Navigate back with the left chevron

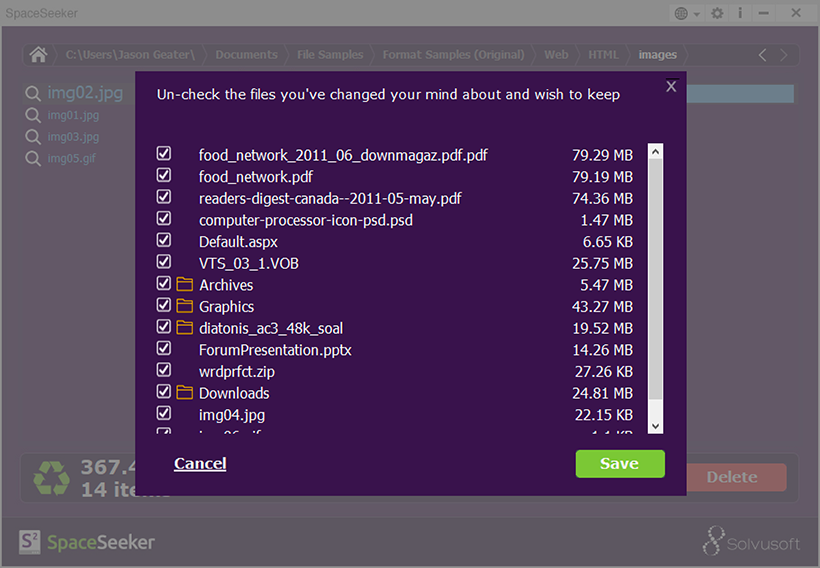[x=762, y=55]
